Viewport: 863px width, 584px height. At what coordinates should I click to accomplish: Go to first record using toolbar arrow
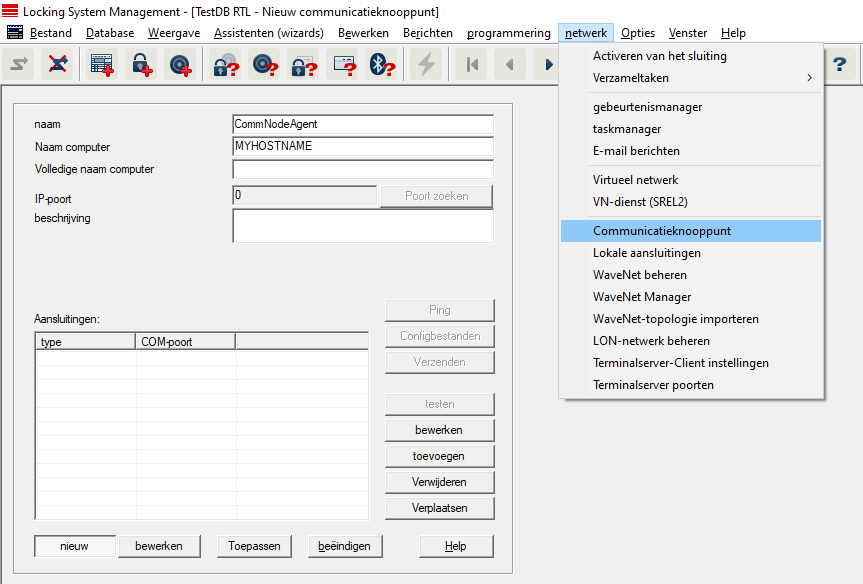tap(471, 65)
